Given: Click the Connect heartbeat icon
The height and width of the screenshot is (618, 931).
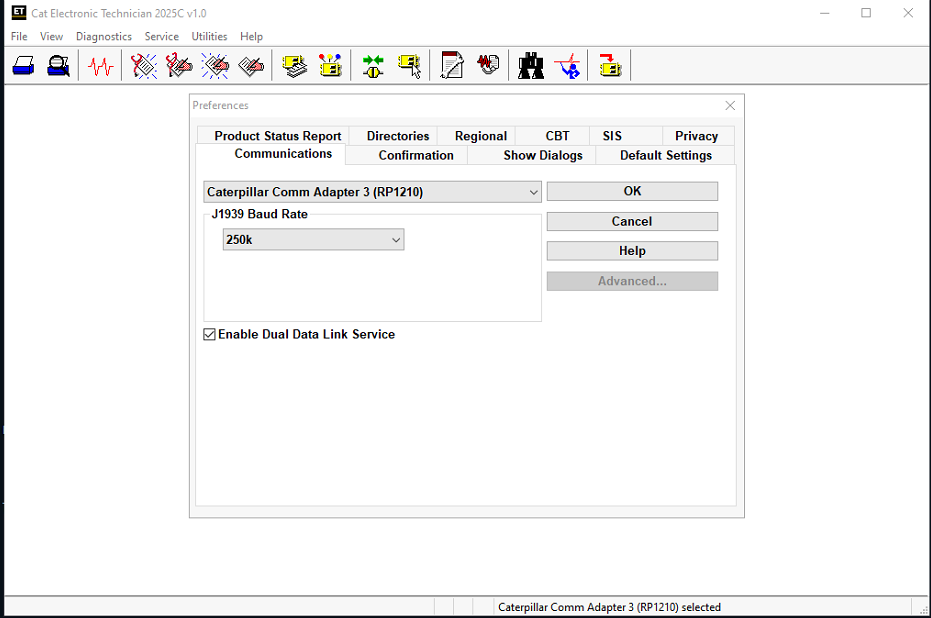Looking at the screenshot, I should pyautogui.click(x=99, y=65).
